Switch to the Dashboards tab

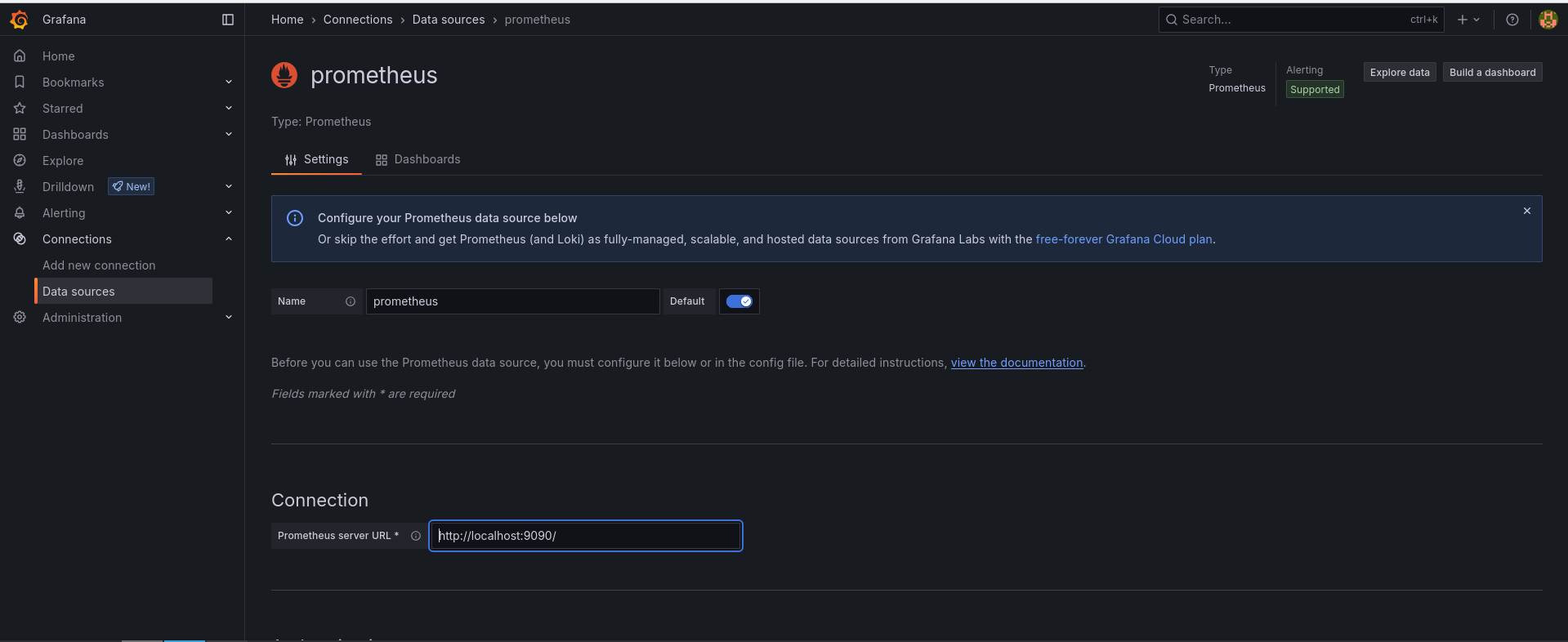(418, 159)
